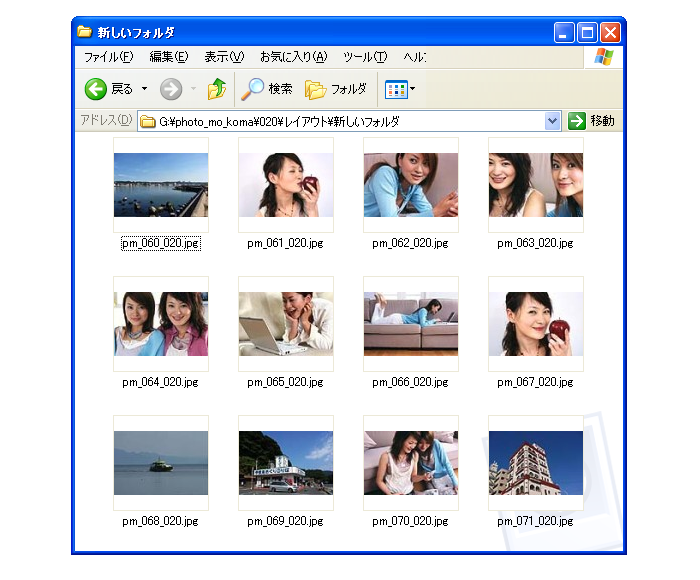Click the file name pm_062_020.jpg
This screenshot has width=700, height=580.
[411, 243]
